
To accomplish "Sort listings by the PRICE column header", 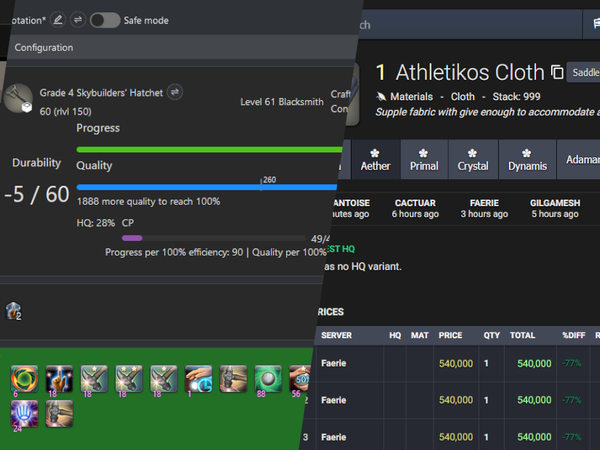I will (x=450, y=335).
